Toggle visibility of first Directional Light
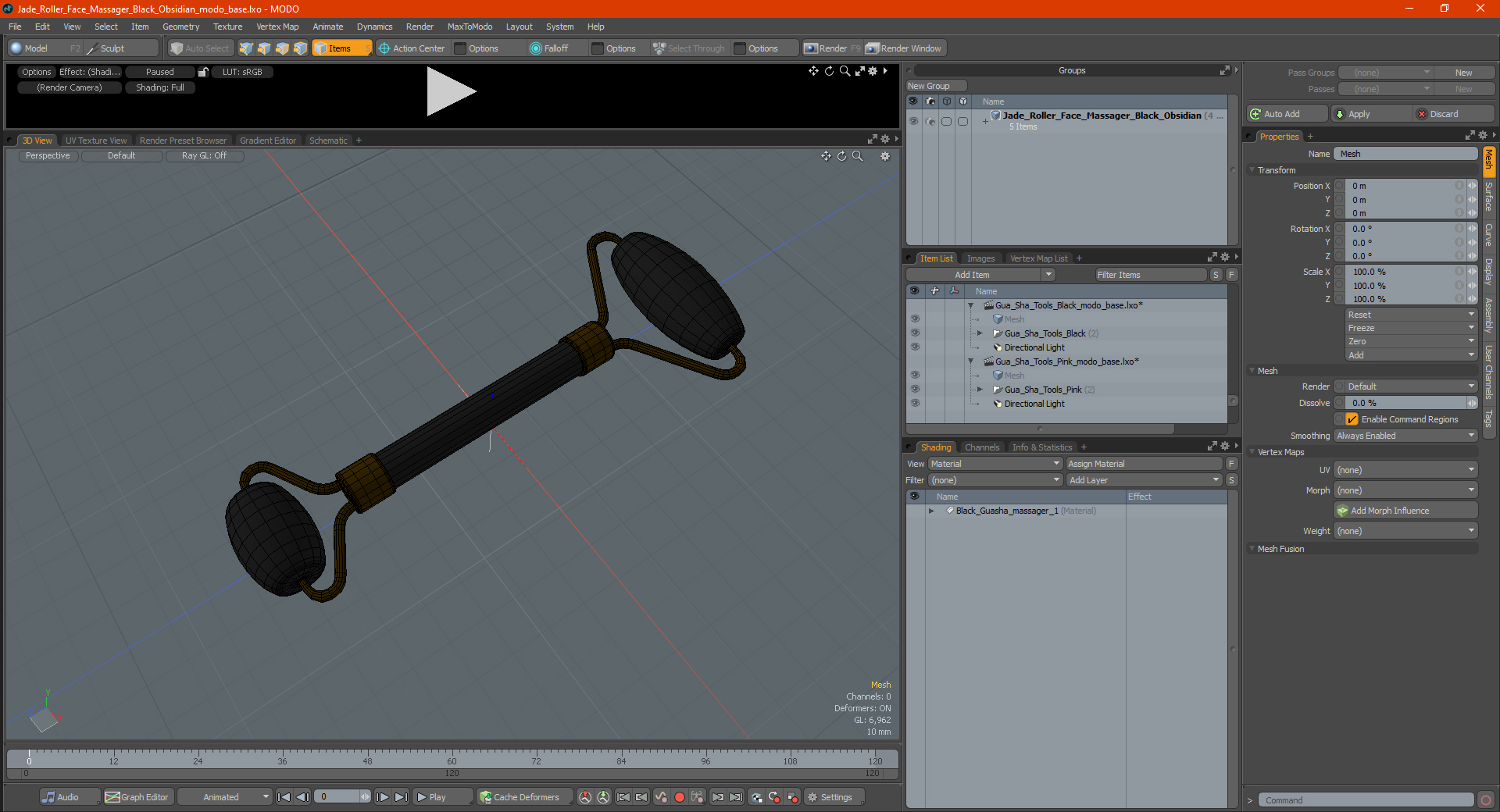Viewport: 1500px width, 812px height. 915,347
